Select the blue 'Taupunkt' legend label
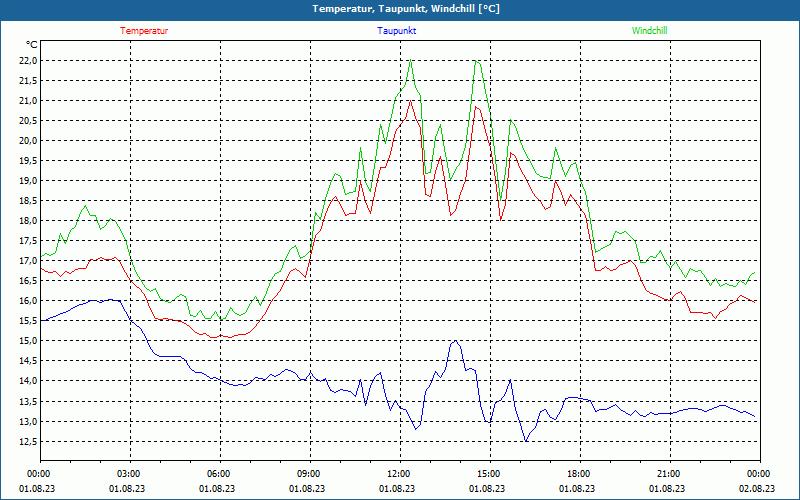The image size is (800, 500). 397,31
